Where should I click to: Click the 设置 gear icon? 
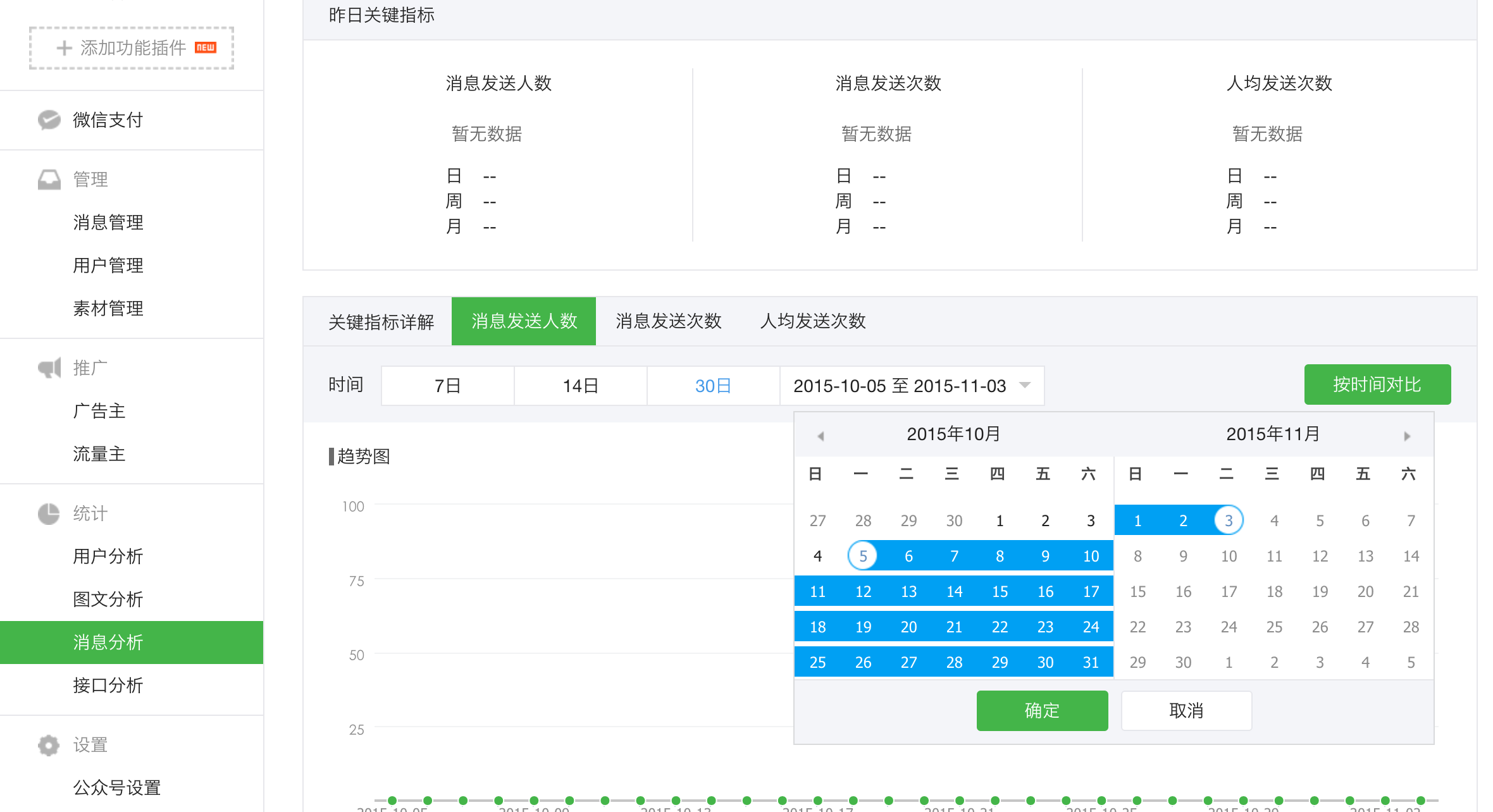pos(49,745)
